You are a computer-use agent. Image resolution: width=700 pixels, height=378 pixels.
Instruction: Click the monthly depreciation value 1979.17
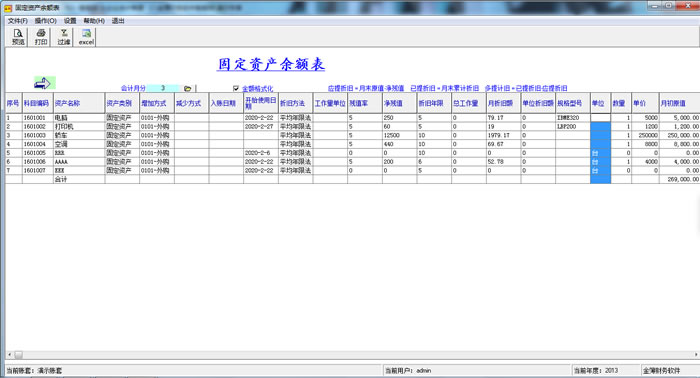pos(503,135)
